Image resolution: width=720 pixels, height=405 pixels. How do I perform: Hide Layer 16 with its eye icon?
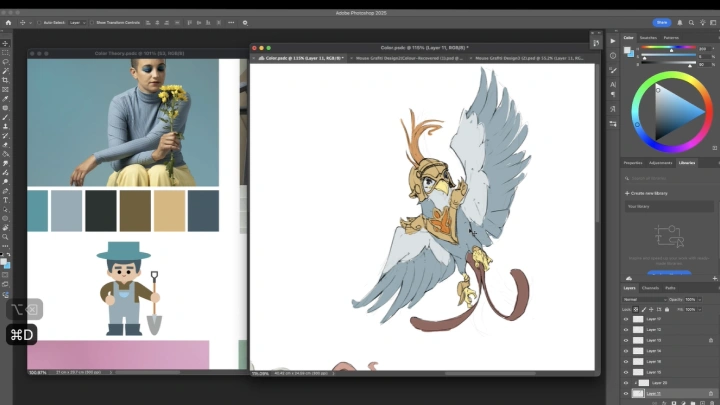[x=626, y=361]
